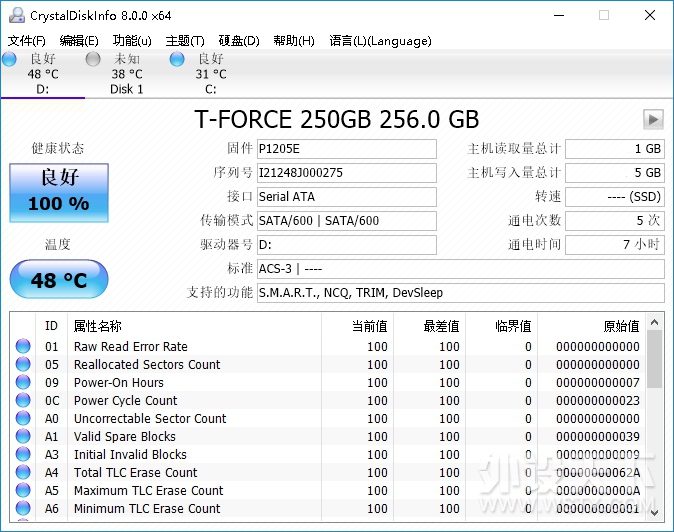Click the blue health orb for drive C:
This screenshot has width=674, height=532.
point(177,59)
